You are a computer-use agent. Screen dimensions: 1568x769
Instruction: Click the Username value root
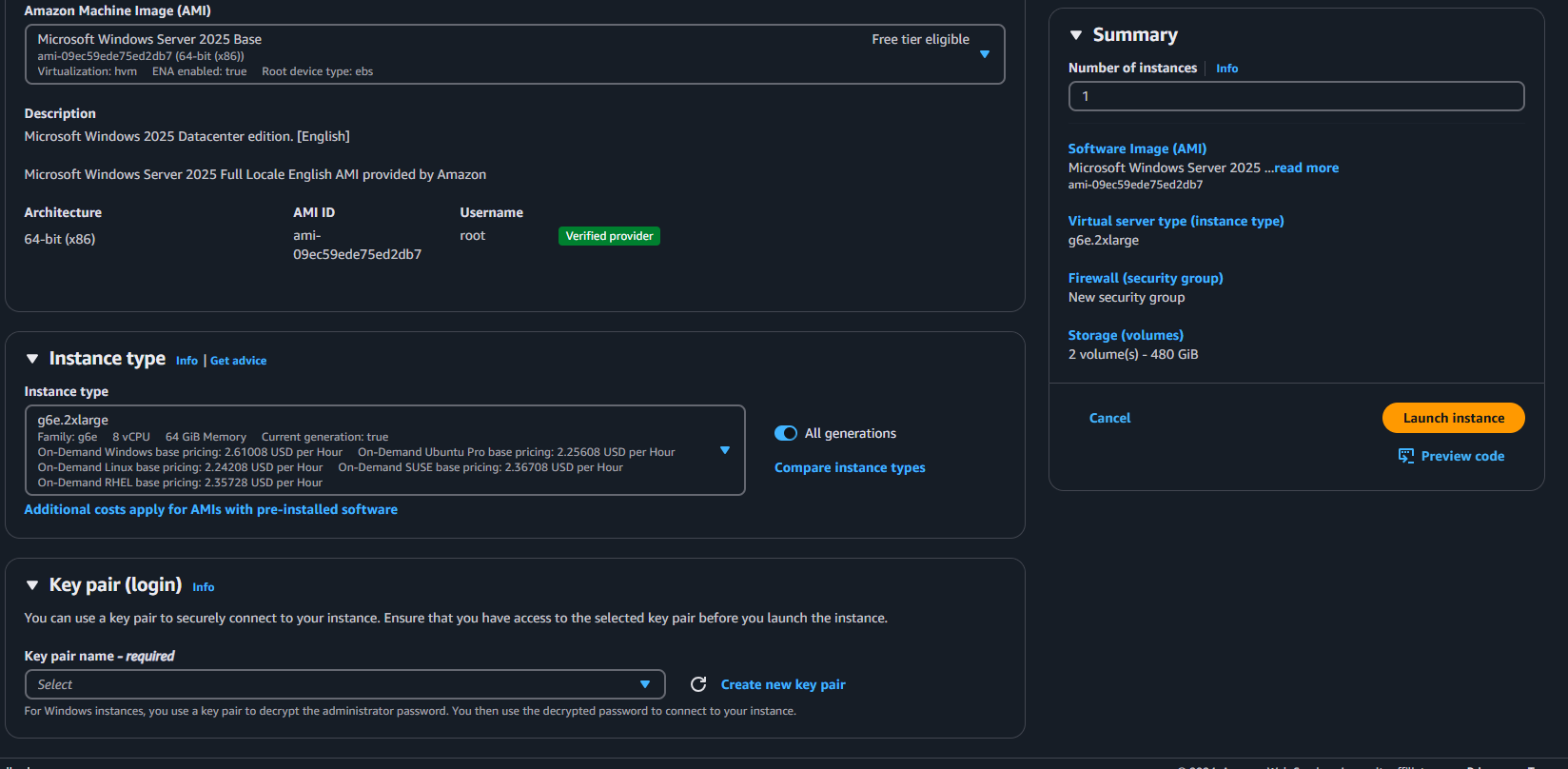click(x=473, y=235)
